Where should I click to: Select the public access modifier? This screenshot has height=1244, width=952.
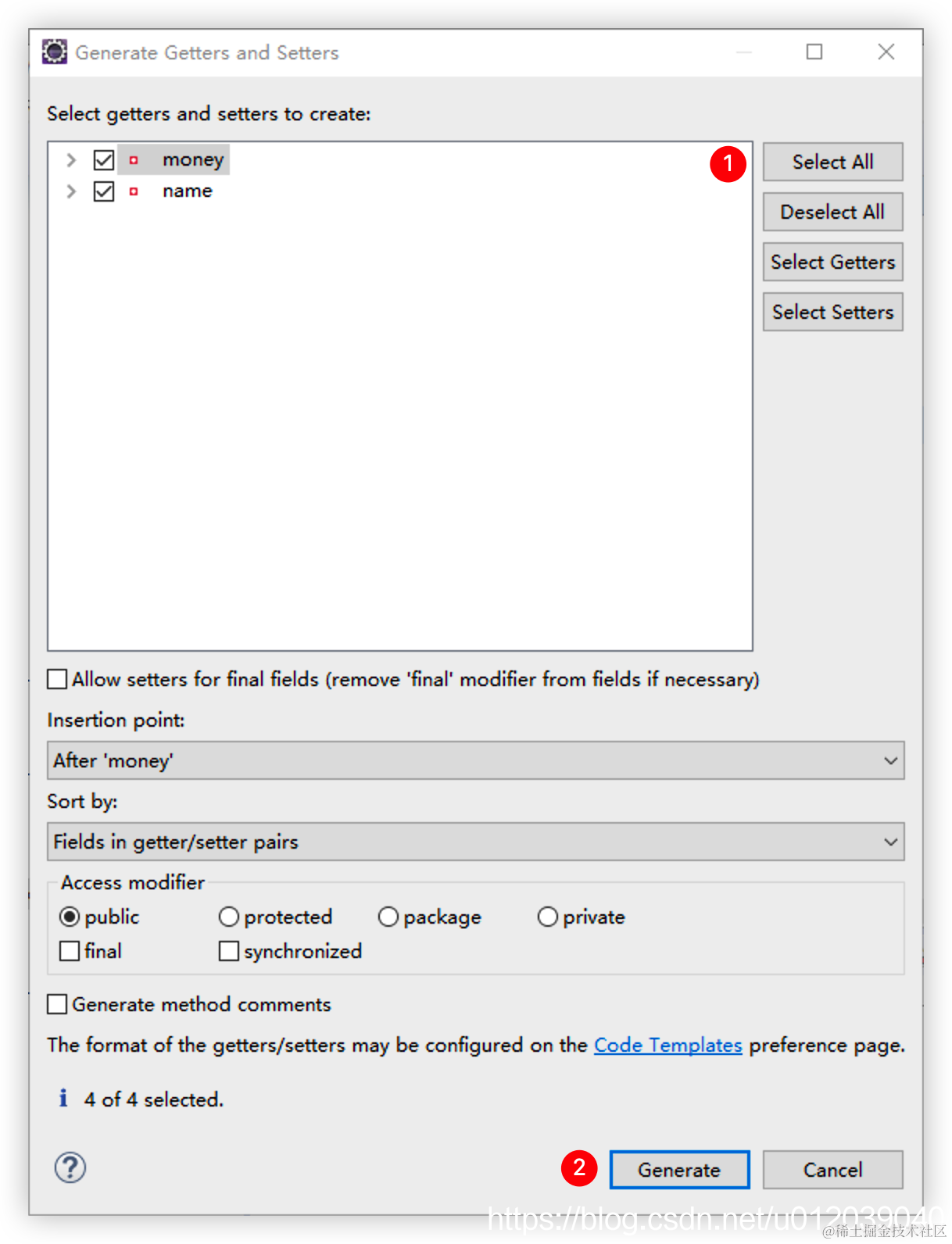pos(70,917)
